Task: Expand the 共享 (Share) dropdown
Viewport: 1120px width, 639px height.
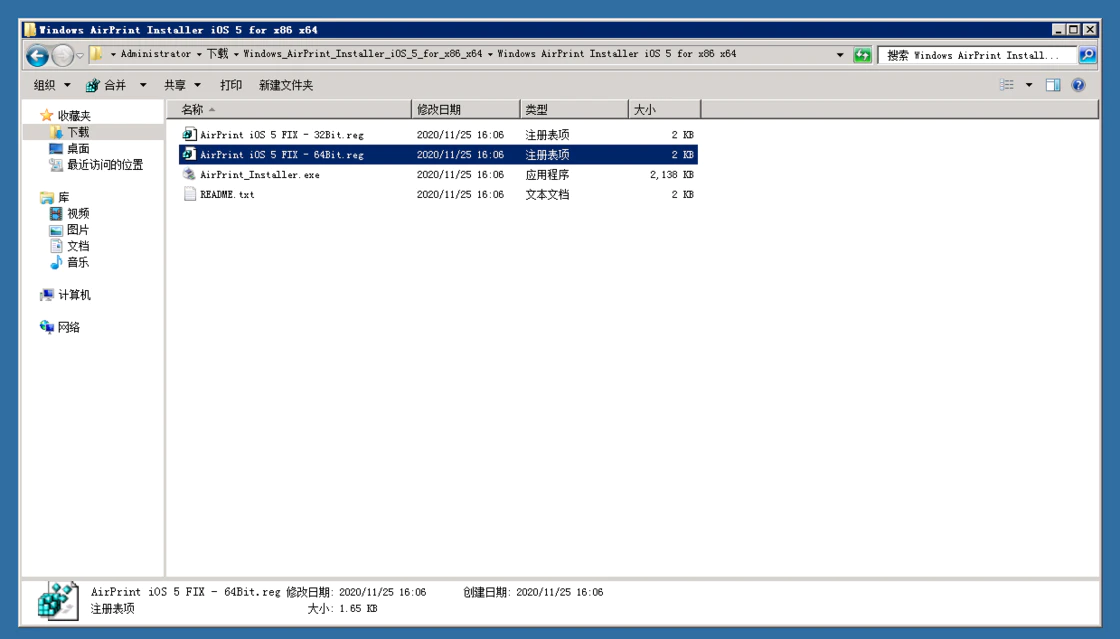Action: [182, 86]
